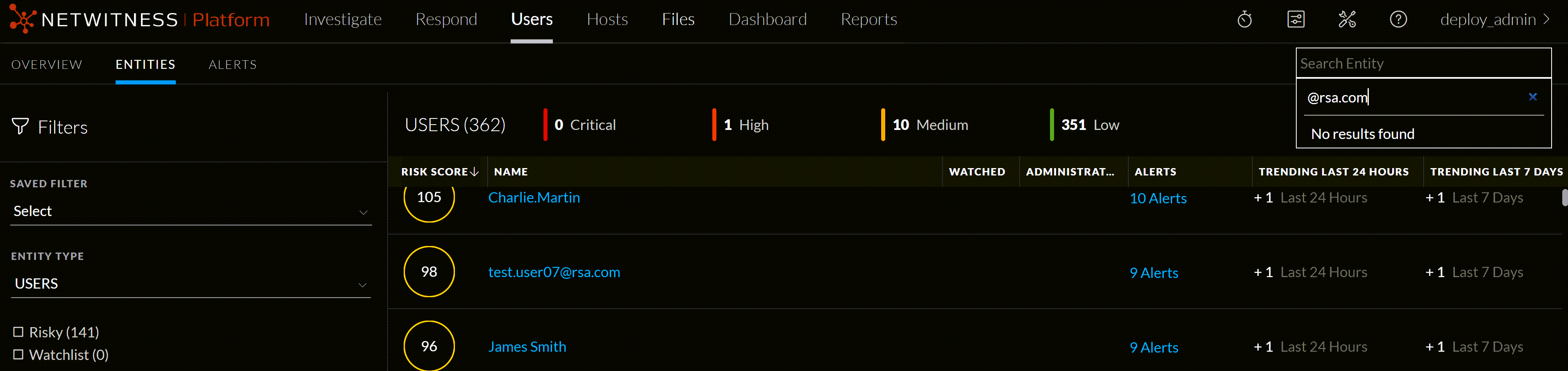Clear the entity search text
The width and height of the screenshot is (1568, 371).
1533,97
